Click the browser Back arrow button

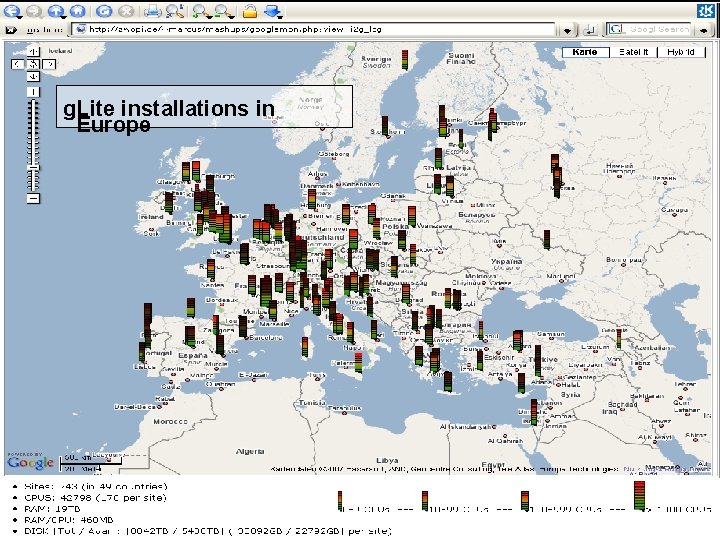(x=10, y=11)
